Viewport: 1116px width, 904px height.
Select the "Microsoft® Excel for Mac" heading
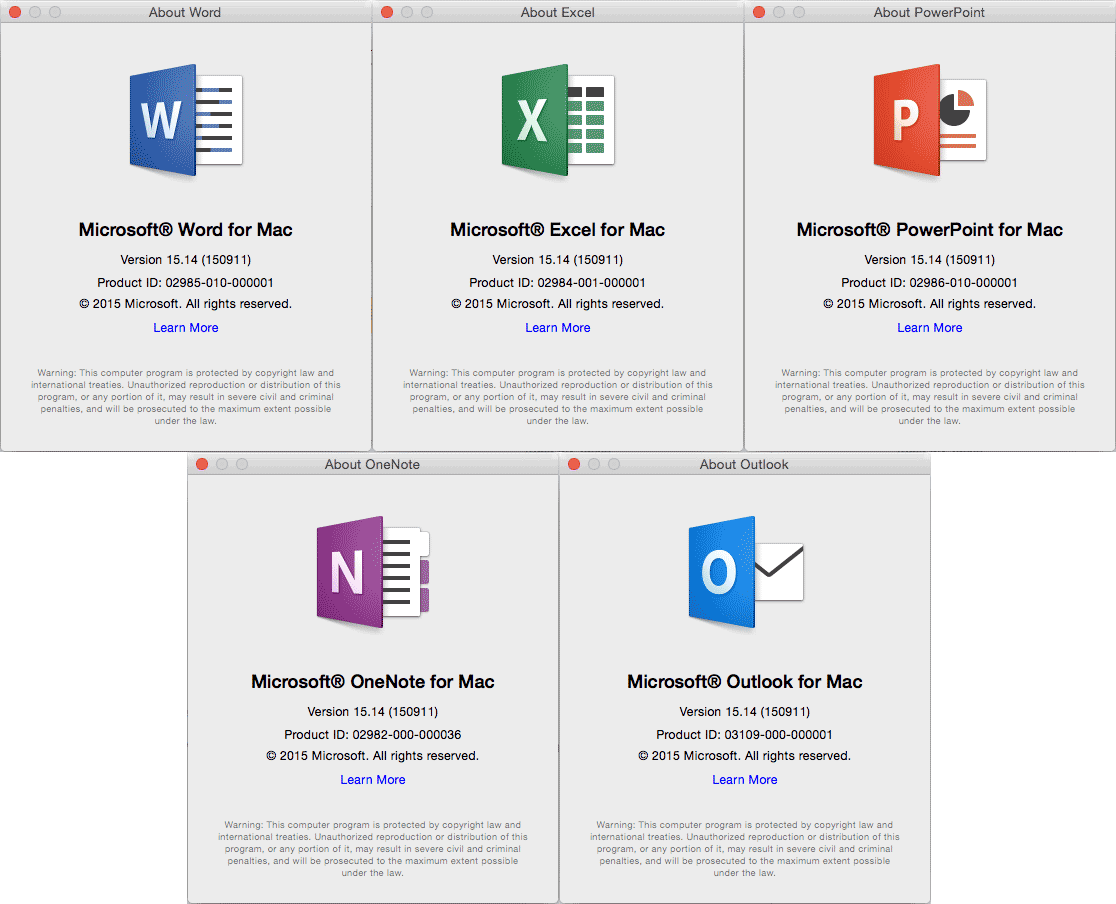tap(558, 229)
